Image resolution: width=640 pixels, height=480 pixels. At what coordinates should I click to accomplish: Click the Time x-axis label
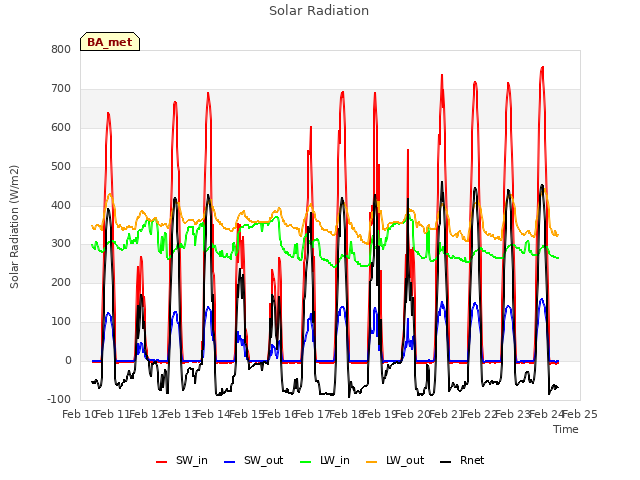(566, 429)
